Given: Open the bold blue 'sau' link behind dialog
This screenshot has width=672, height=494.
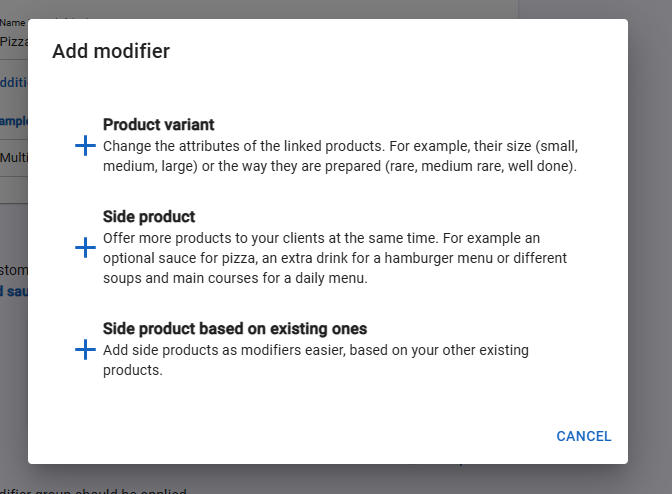Looking at the screenshot, I should point(14,291).
